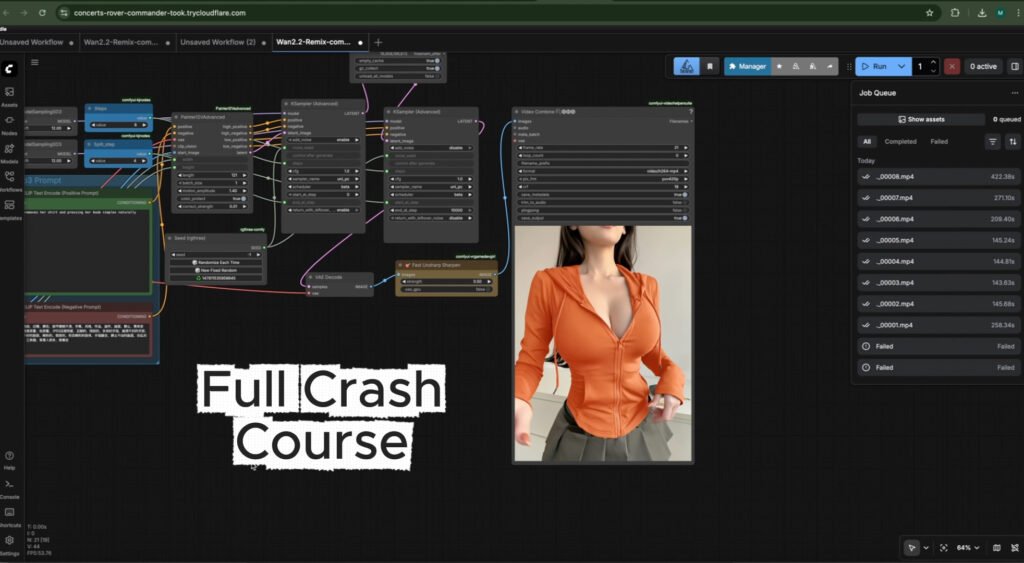Toggle the color_protect switch in PainterI2VAdvanced node
This screenshot has width=1024, height=563.
click(x=242, y=198)
